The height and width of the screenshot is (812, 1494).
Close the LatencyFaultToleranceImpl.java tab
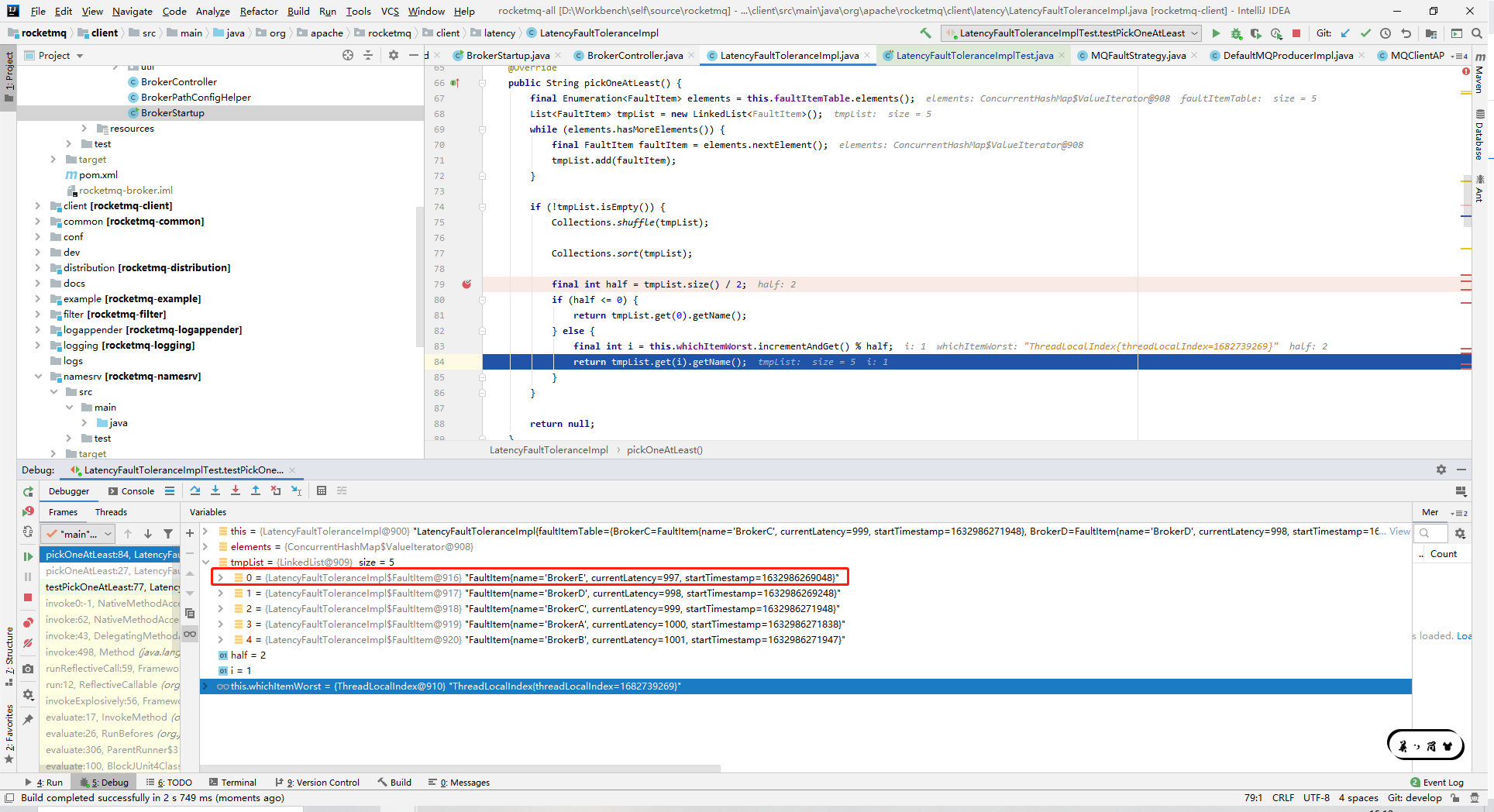(867, 56)
